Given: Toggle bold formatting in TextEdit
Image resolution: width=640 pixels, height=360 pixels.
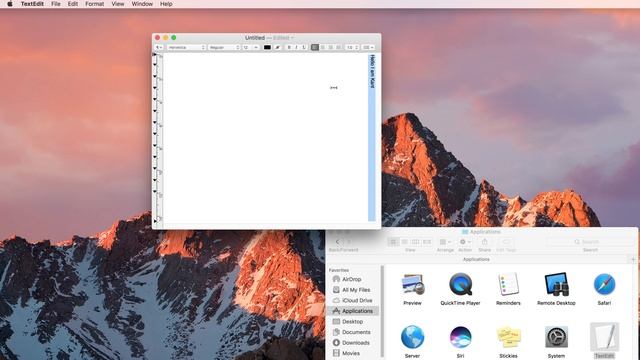Looking at the screenshot, I should pyautogui.click(x=289, y=47).
